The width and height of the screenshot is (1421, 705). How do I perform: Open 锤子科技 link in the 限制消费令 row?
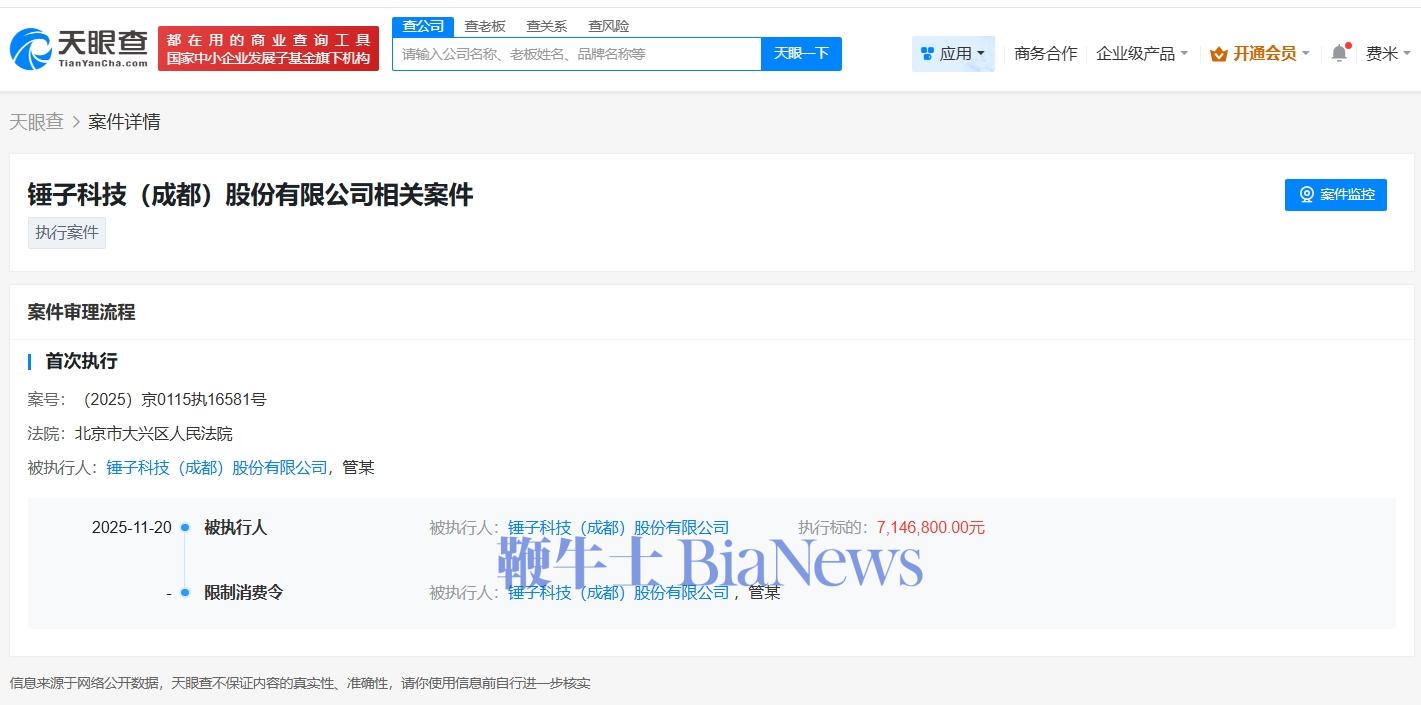[x=618, y=593]
